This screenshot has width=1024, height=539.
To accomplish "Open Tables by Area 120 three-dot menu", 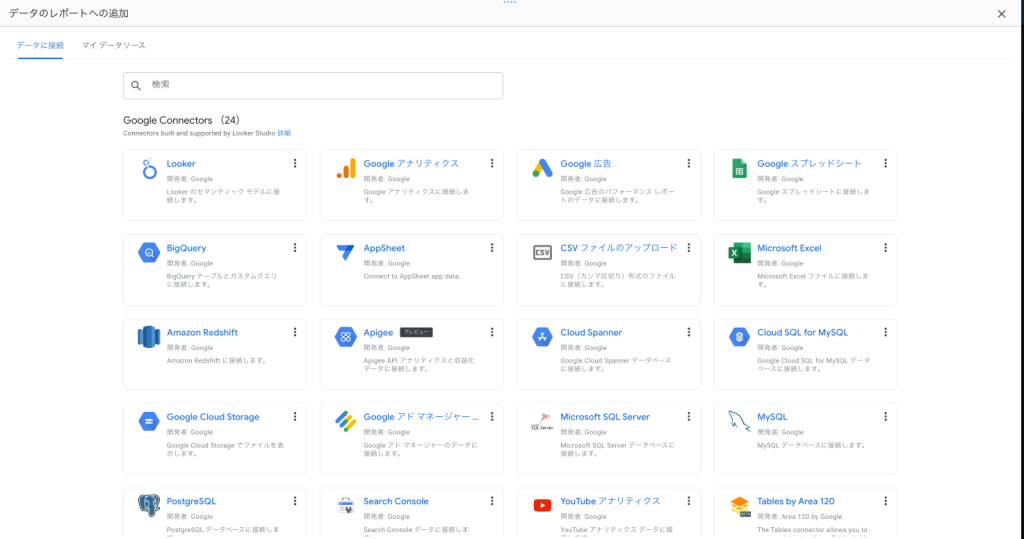I will pyautogui.click(x=886, y=500).
